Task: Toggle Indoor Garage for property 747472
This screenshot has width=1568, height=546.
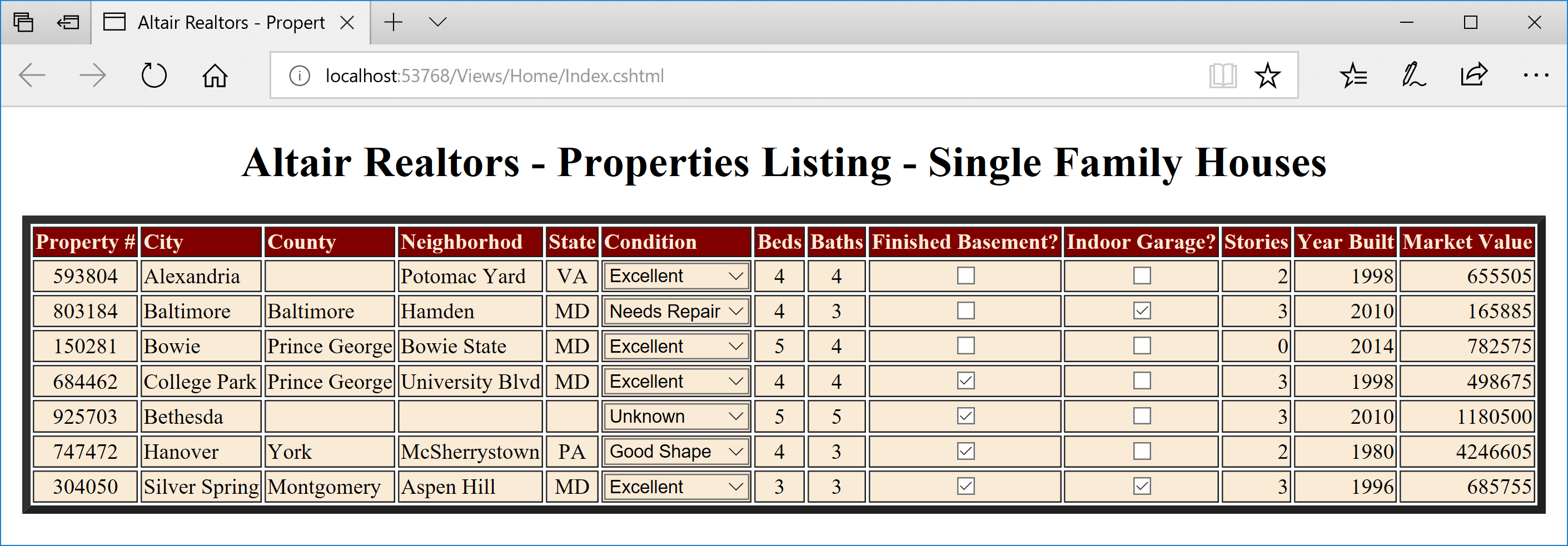Action: coord(1141,451)
